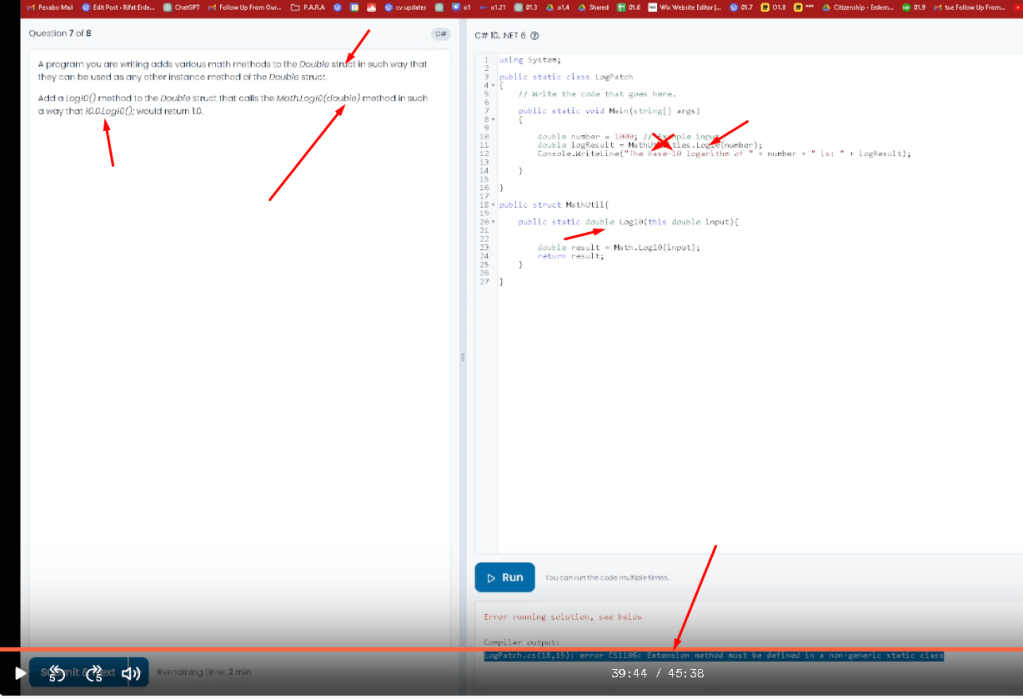
Task: Open the o1 bookmark
Action: 461,7
